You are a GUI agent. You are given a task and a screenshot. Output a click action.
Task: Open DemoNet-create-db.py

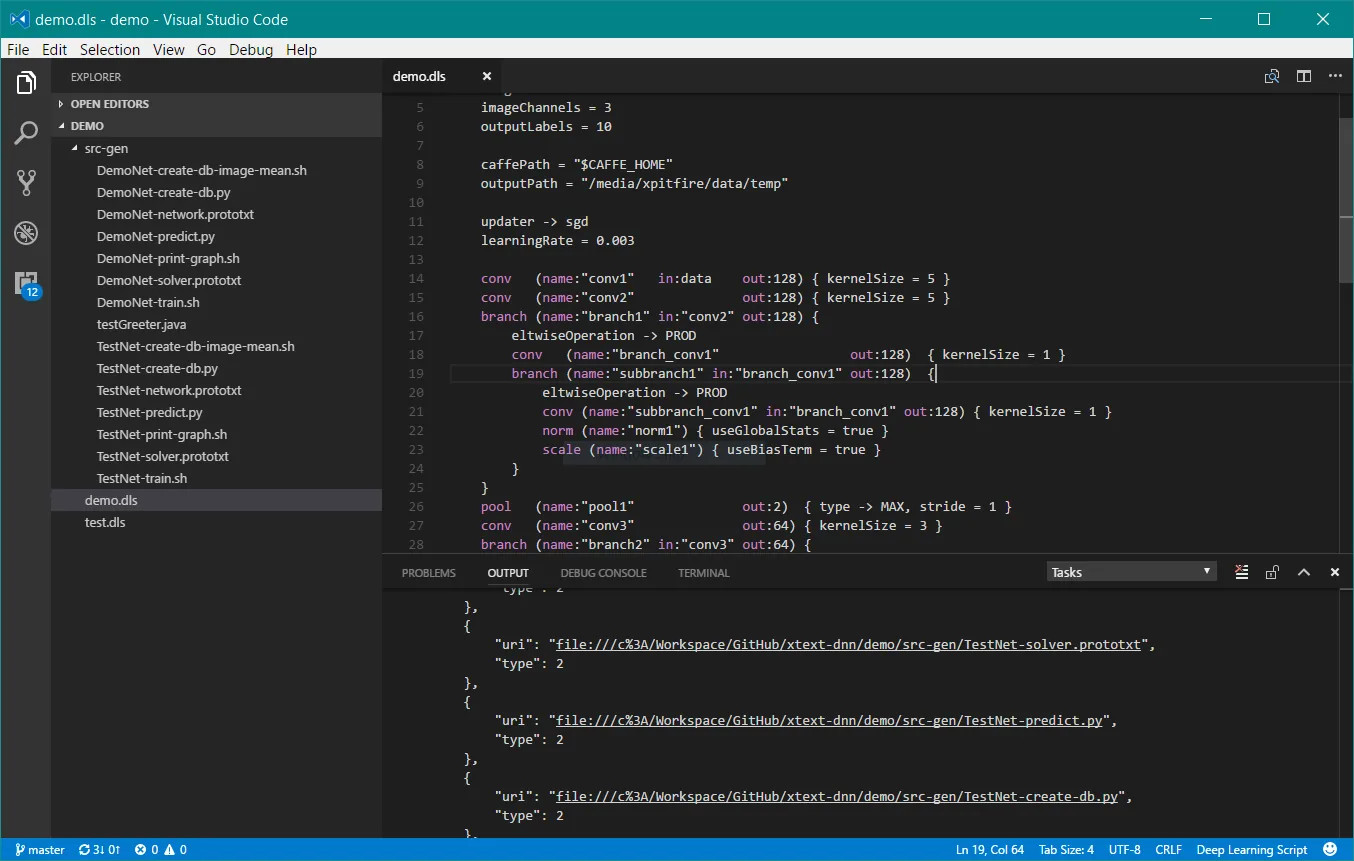(163, 192)
